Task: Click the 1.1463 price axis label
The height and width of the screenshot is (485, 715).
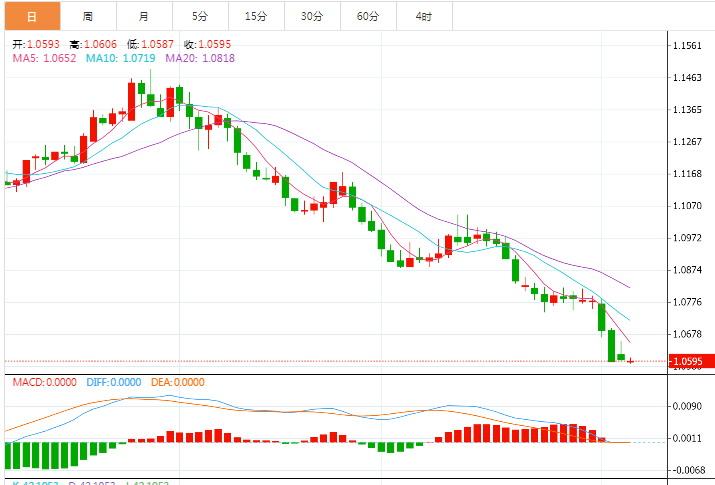Action: point(688,77)
